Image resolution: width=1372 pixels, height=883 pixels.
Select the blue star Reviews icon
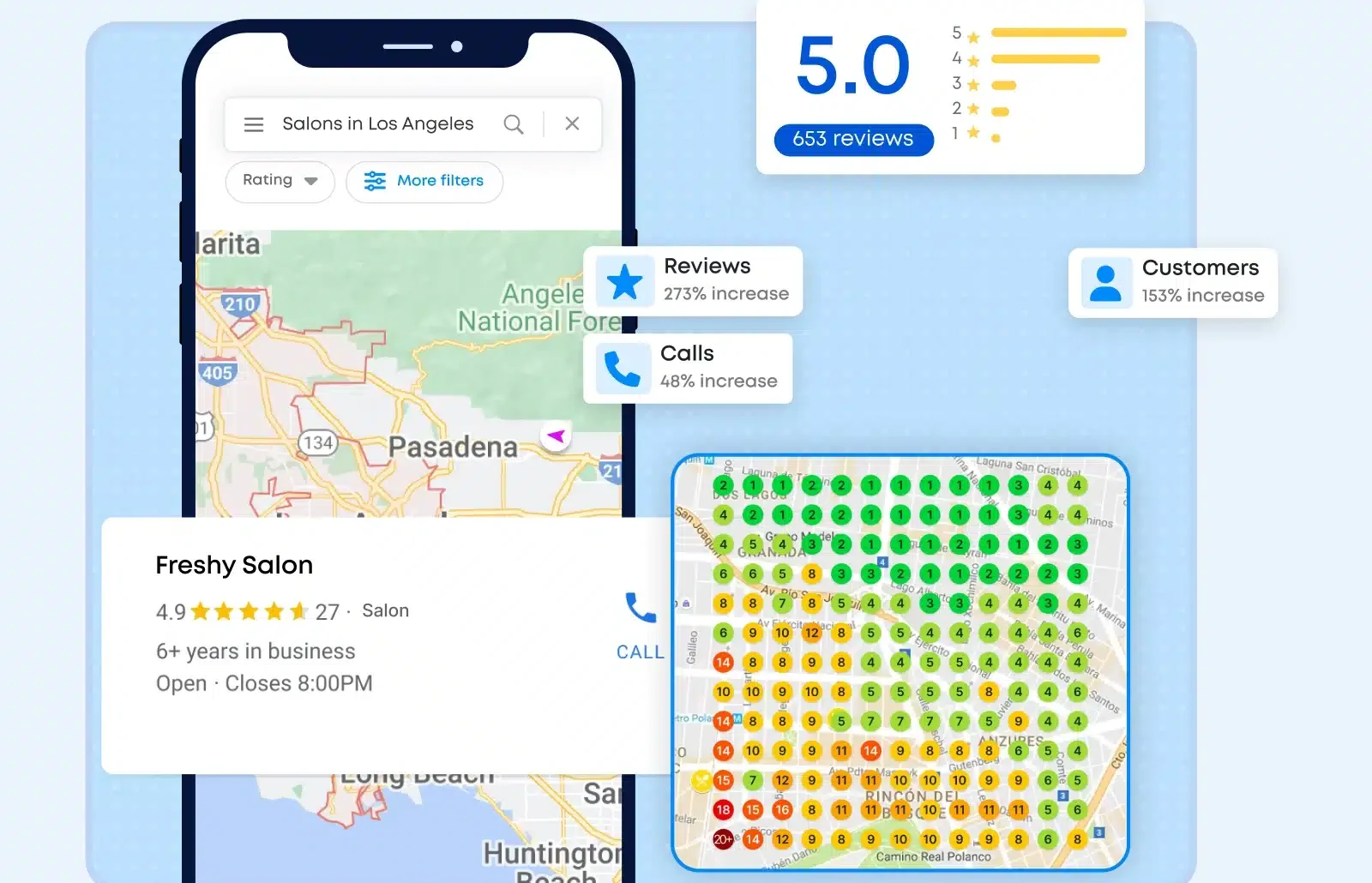click(625, 280)
